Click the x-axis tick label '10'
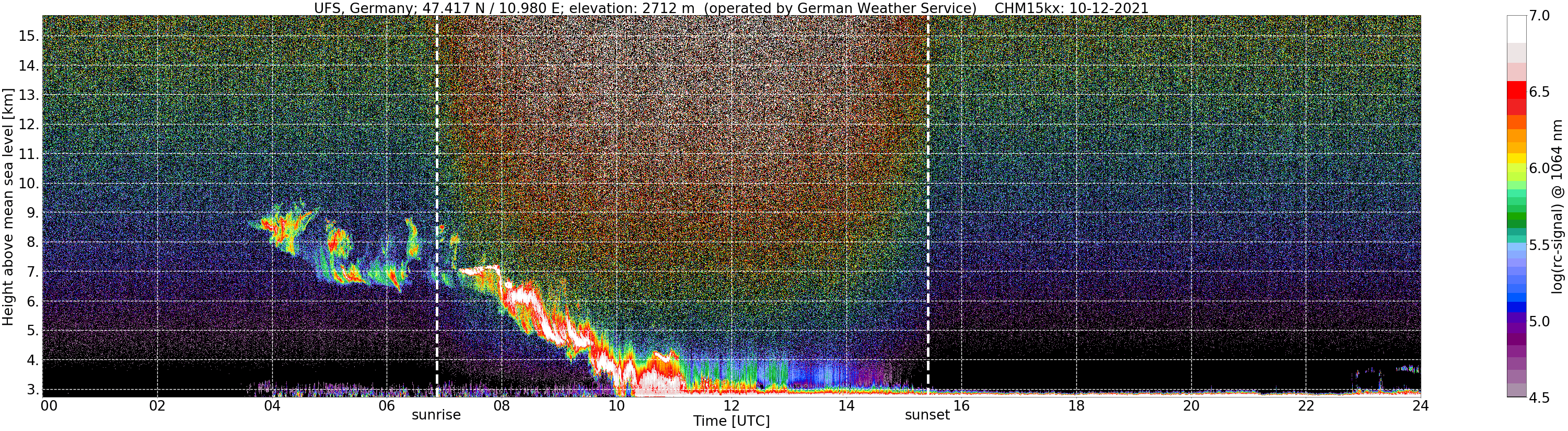The image size is (1568, 431). coord(617,405)
